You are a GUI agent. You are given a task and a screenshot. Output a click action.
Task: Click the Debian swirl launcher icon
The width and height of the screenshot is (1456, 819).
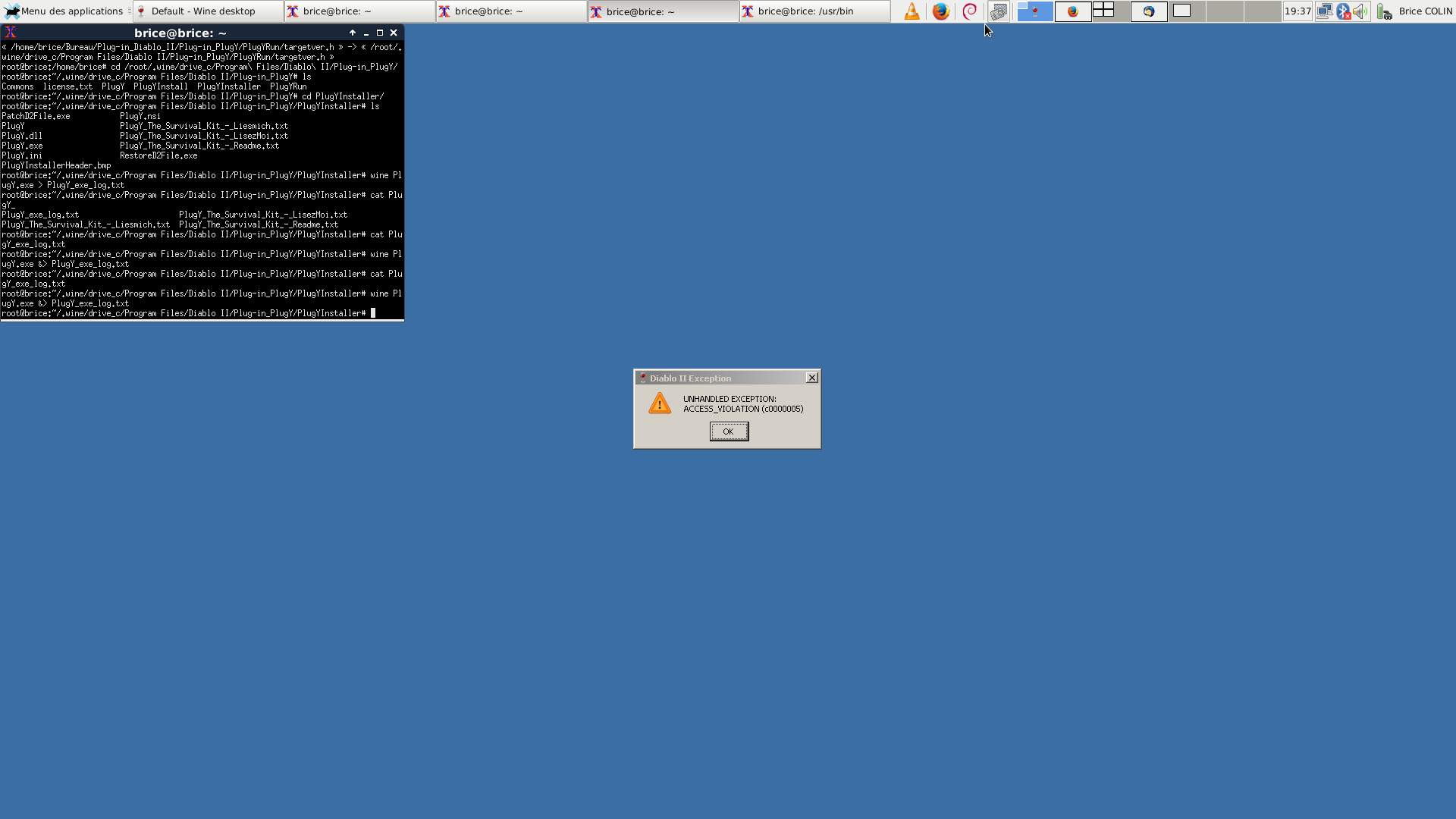point(969,11)
